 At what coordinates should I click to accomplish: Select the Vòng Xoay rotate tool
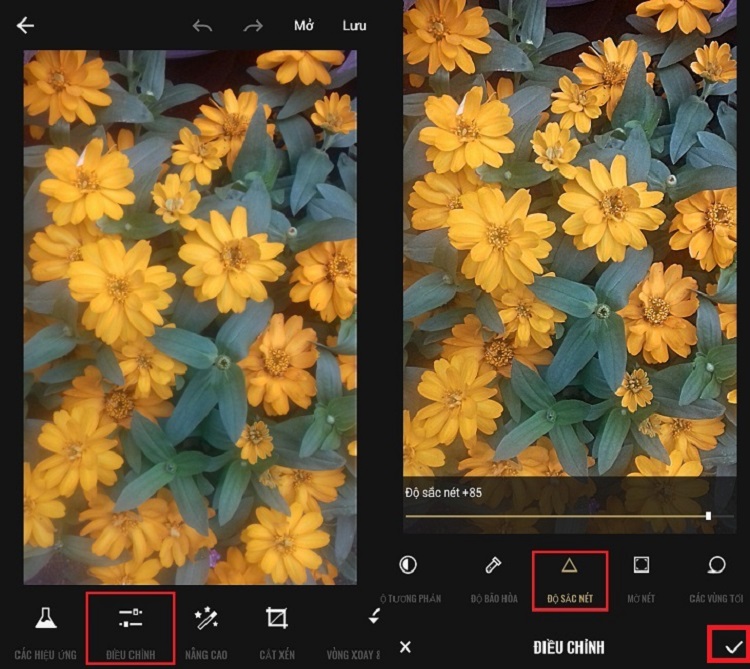pos(372,630)
